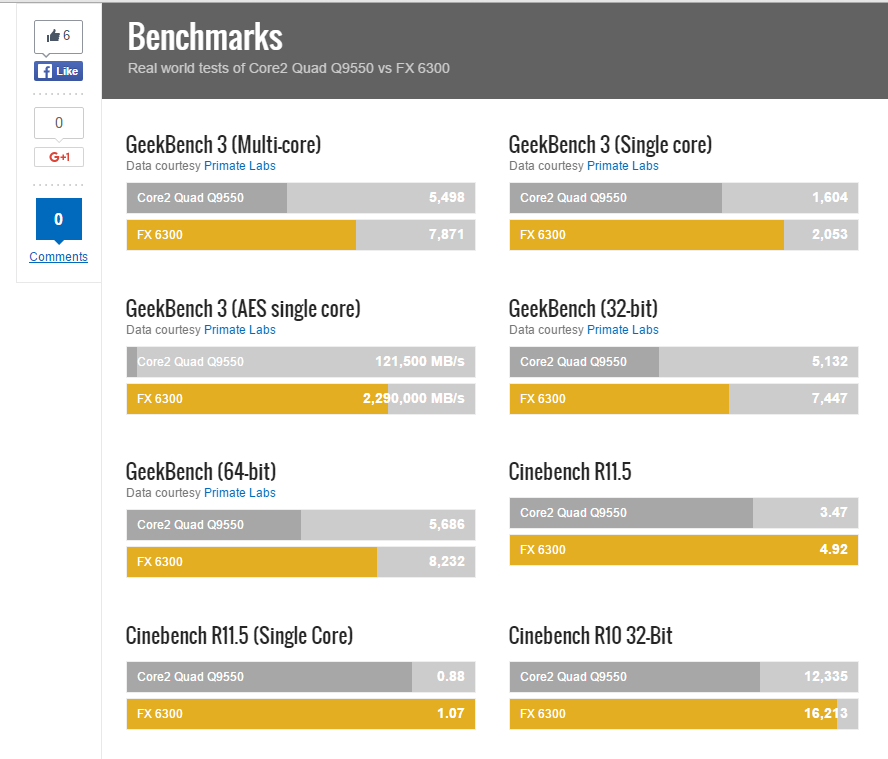Click the GeekBench (32-bit) heading
This screenshot has width=888, height=759.
583,309
